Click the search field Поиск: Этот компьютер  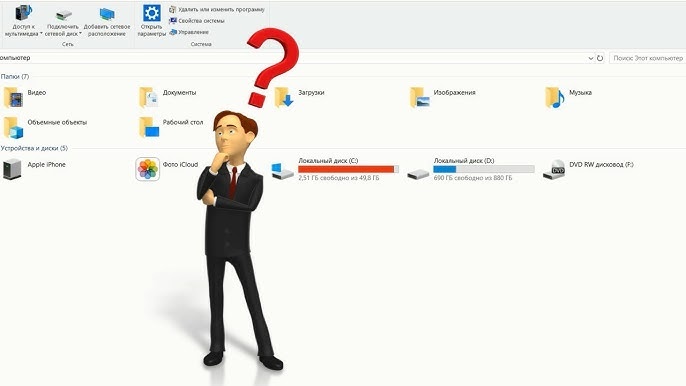point(647,58)
